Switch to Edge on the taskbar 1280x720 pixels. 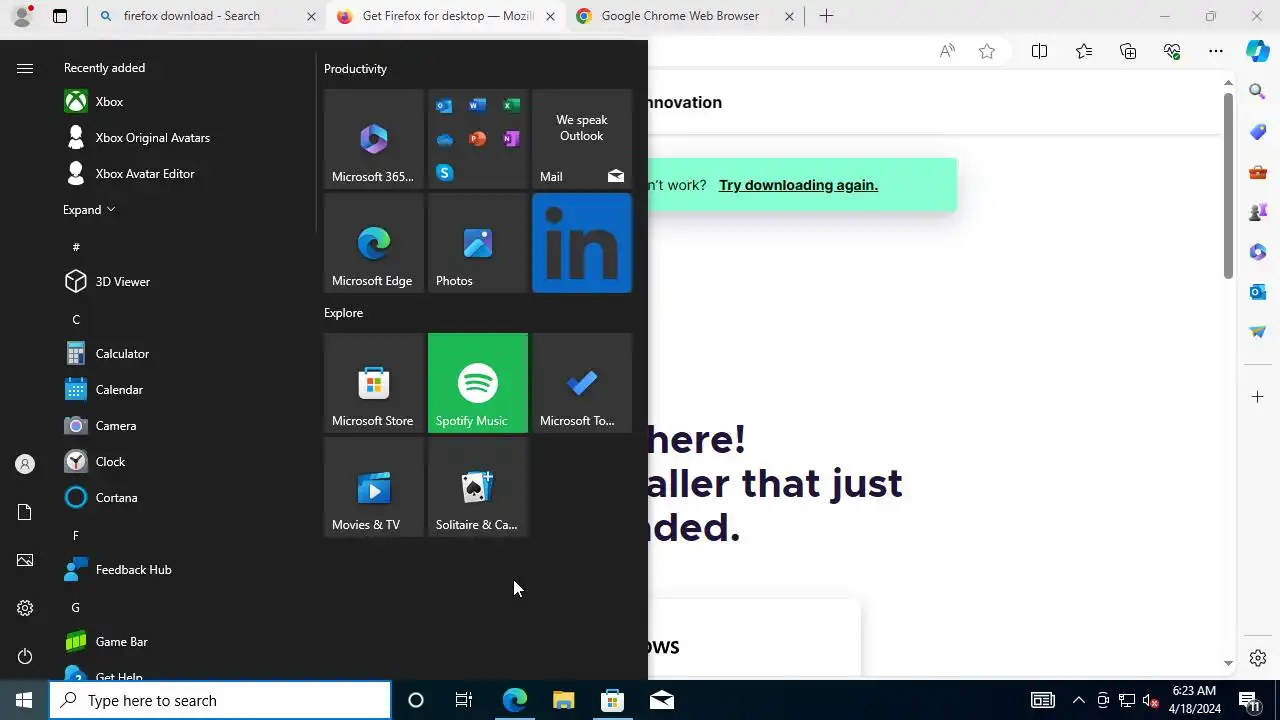coord(514,700)
